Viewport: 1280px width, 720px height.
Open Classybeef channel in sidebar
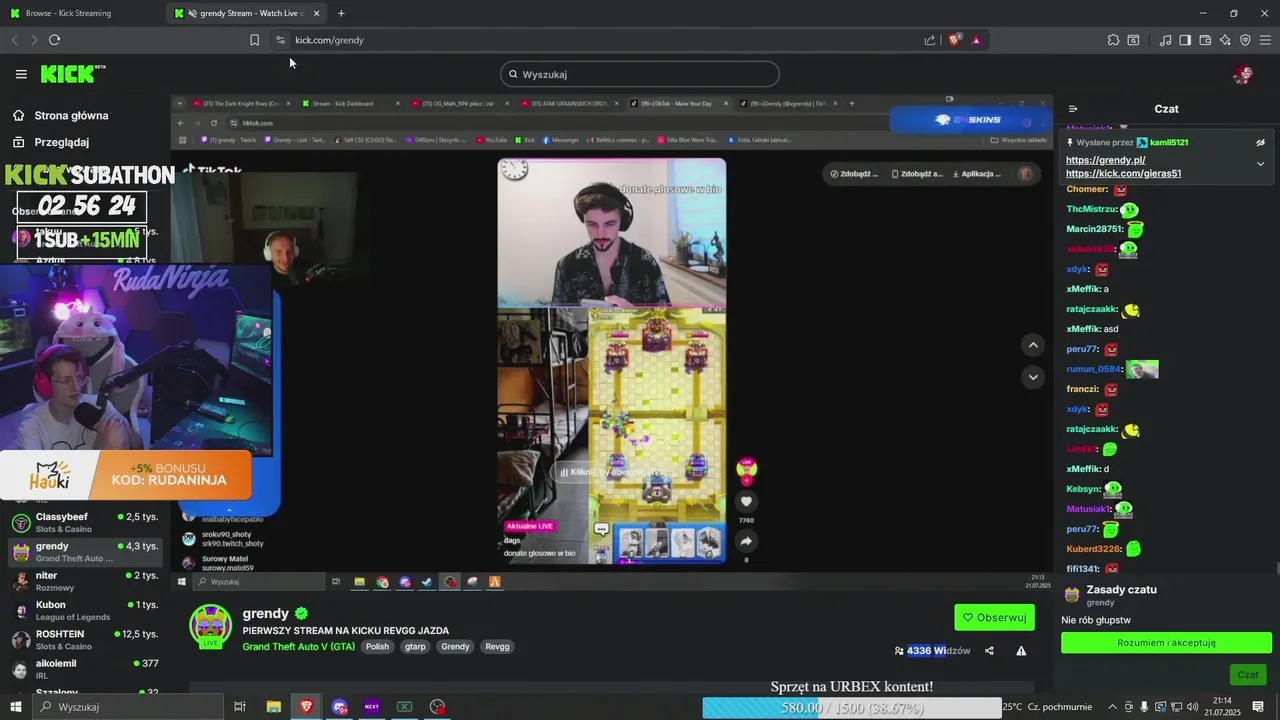(85, 522)
